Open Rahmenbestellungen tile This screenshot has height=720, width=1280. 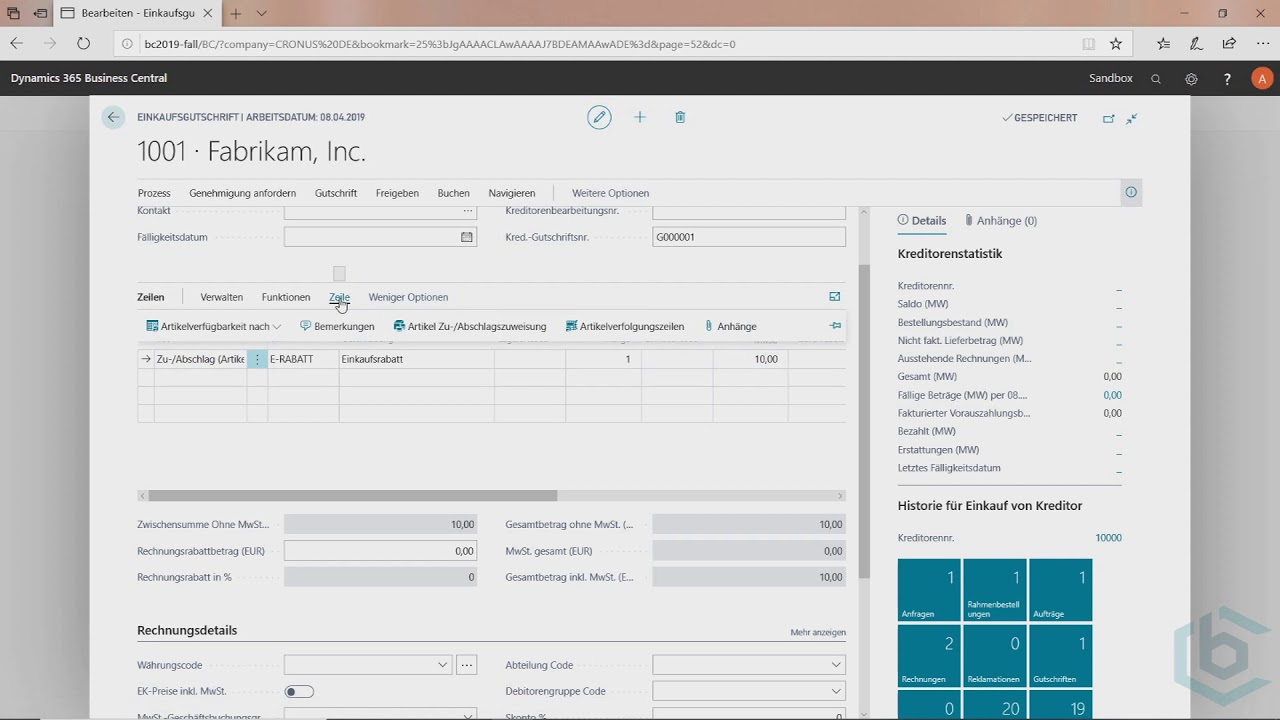(x=995, y=590)
